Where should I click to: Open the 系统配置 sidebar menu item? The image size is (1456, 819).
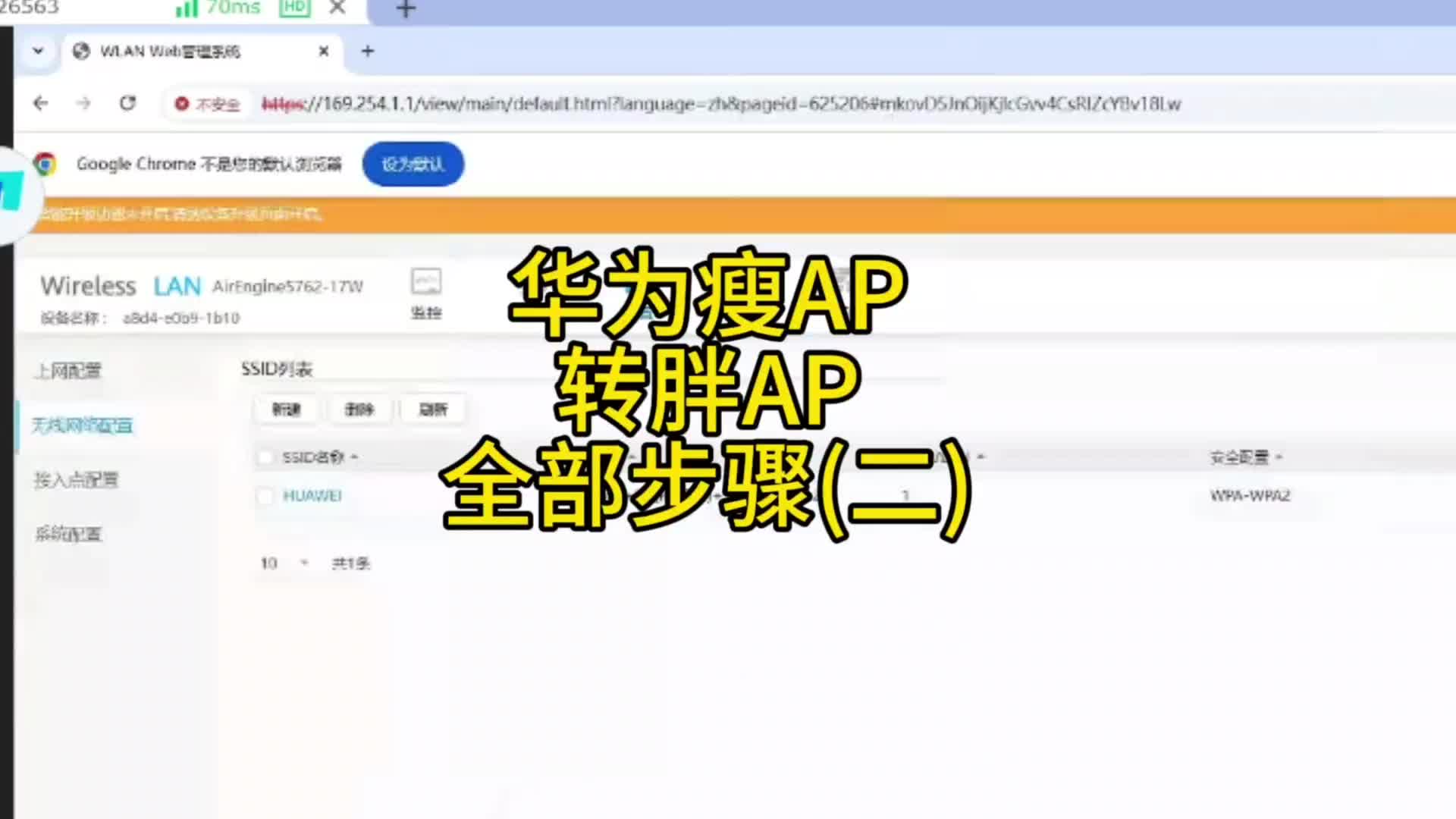[68, 535]
